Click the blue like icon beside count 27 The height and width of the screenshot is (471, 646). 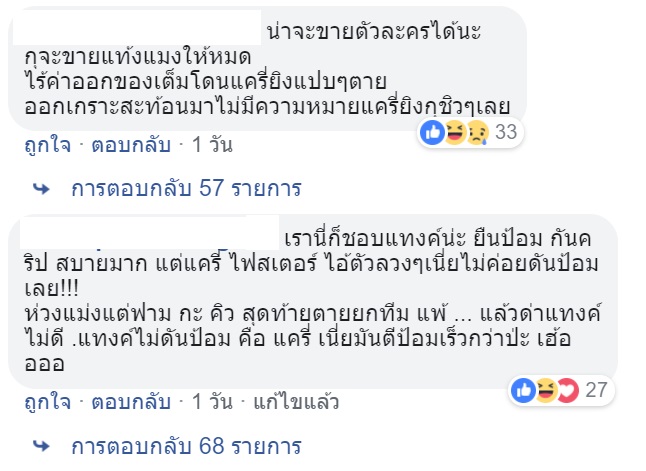coord(523,390)
